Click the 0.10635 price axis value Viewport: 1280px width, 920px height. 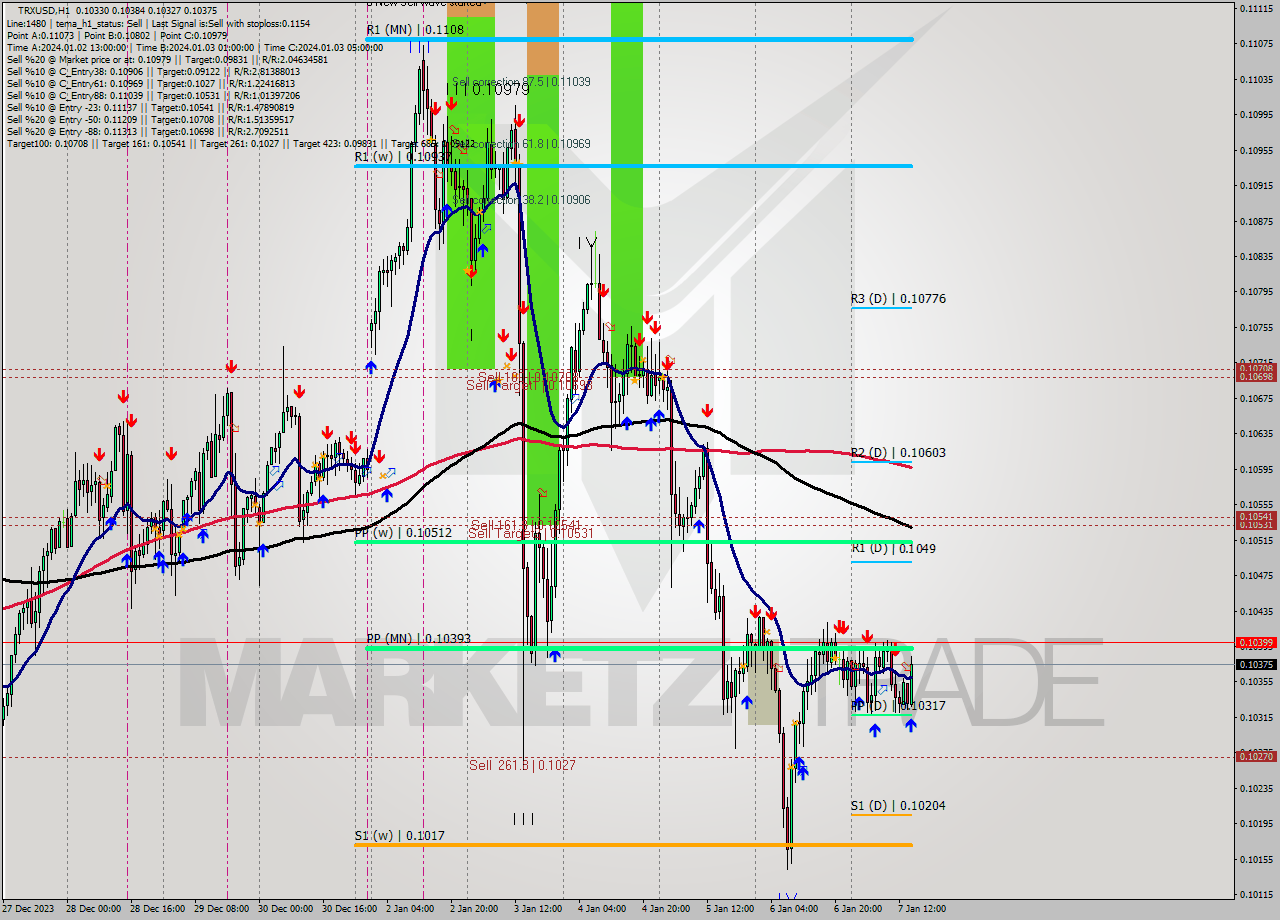click(1255, 434)
